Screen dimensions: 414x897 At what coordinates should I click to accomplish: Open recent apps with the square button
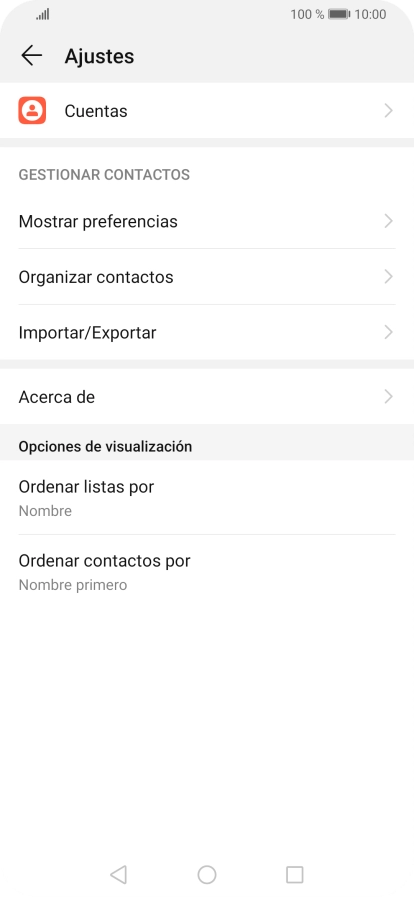294,874
